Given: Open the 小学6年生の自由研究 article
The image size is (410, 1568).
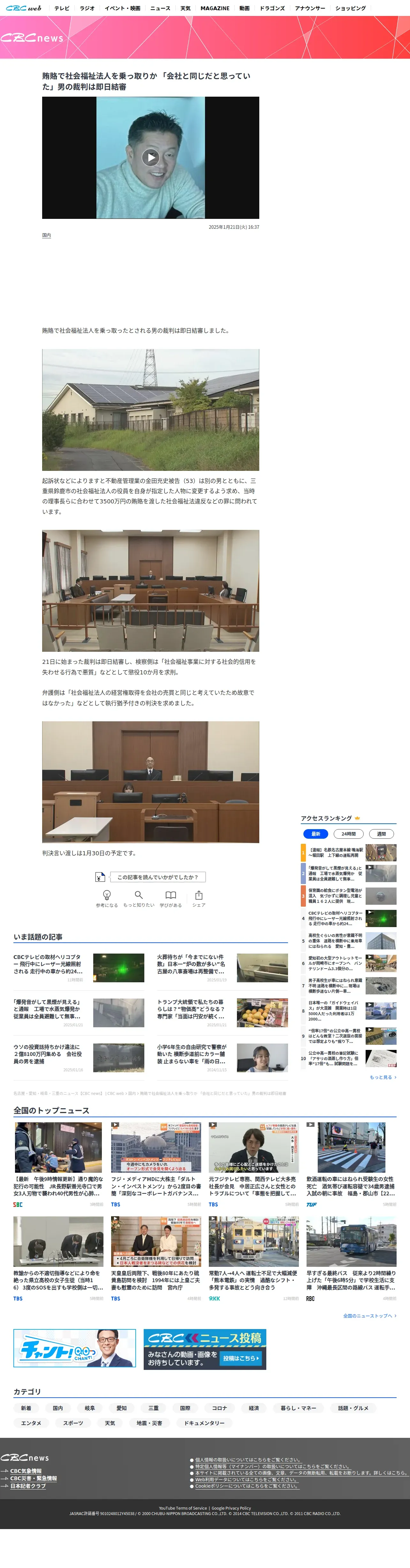Looking at the screenshot, I should 222,1057.
